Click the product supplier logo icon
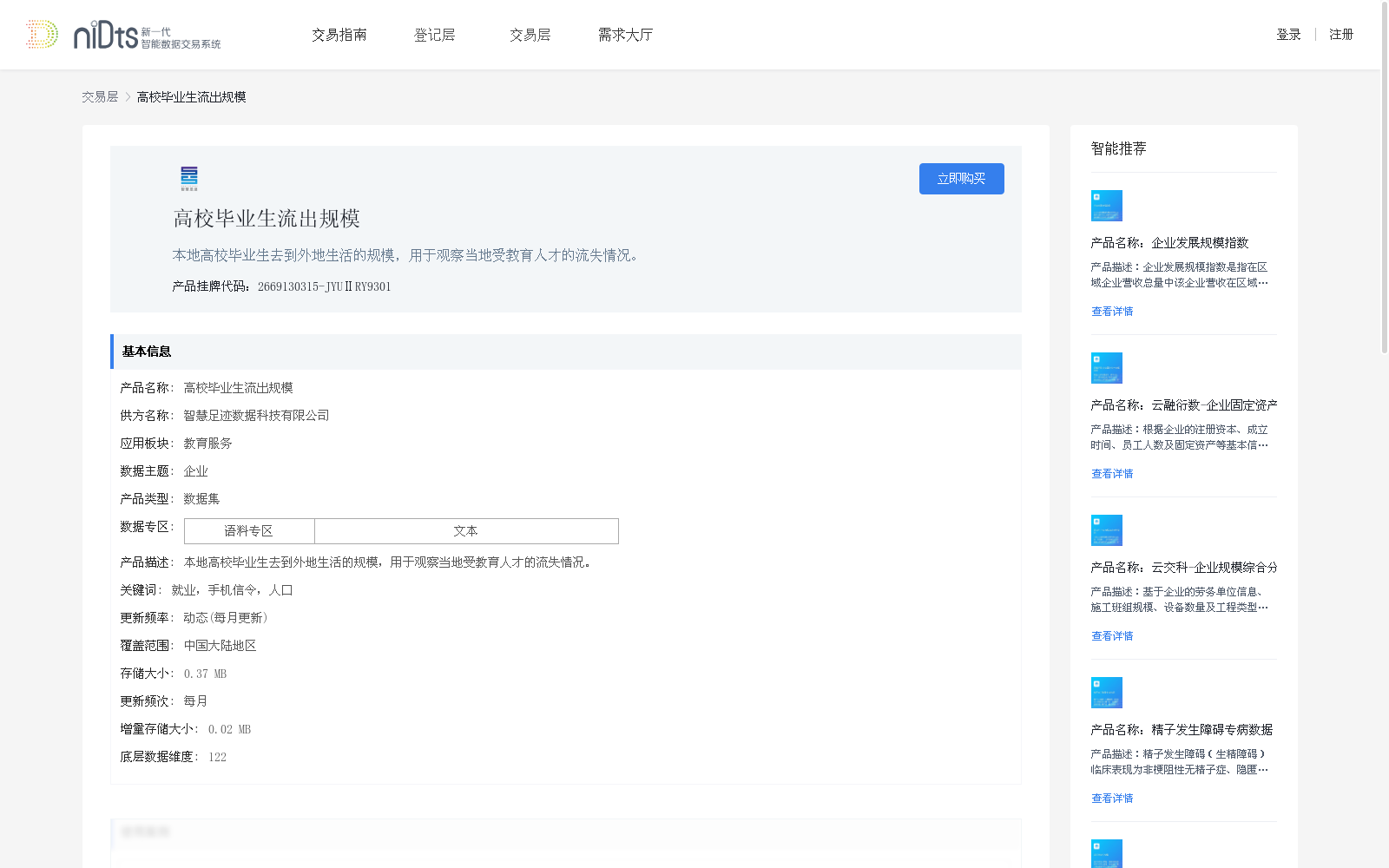Image resolution: width=1389 pixels, height=868 pixels. (189, 179)
